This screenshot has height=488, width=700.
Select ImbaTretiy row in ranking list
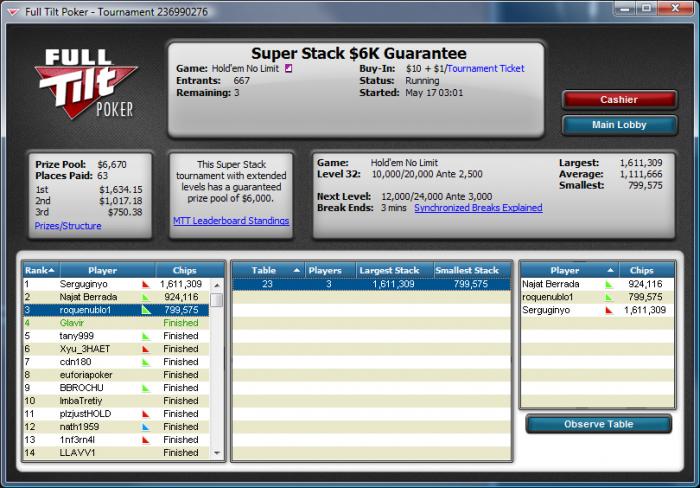point(116,400)
